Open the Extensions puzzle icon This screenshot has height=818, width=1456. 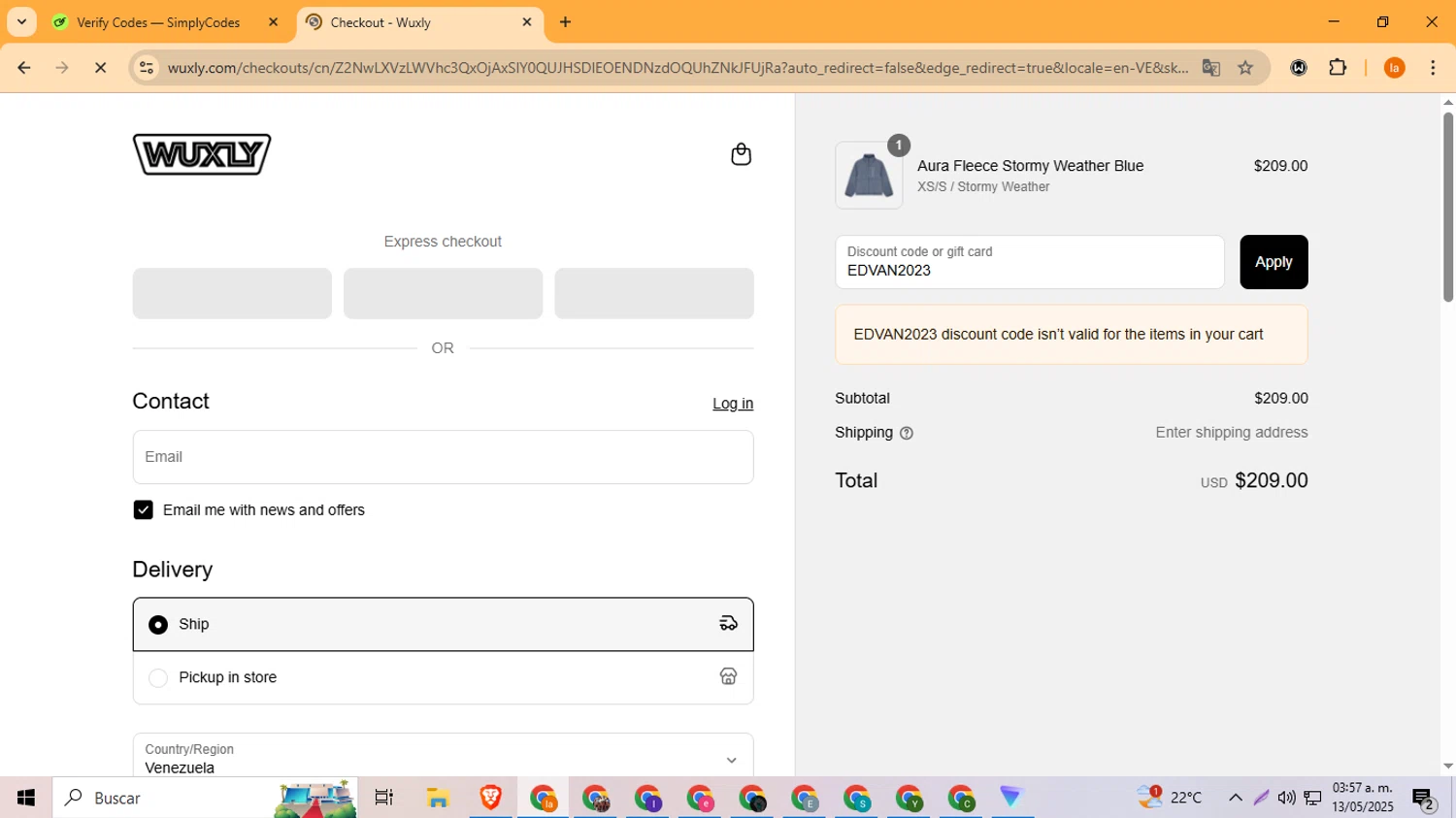[1338, 68]
